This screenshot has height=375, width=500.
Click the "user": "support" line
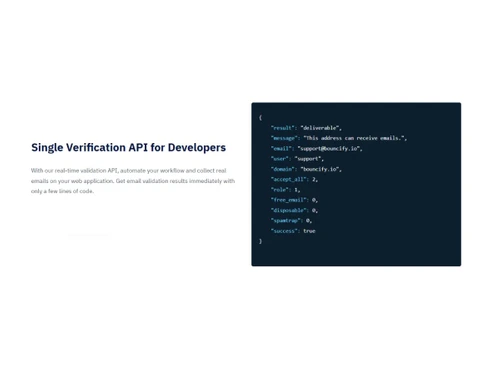(x=297, y=159)
